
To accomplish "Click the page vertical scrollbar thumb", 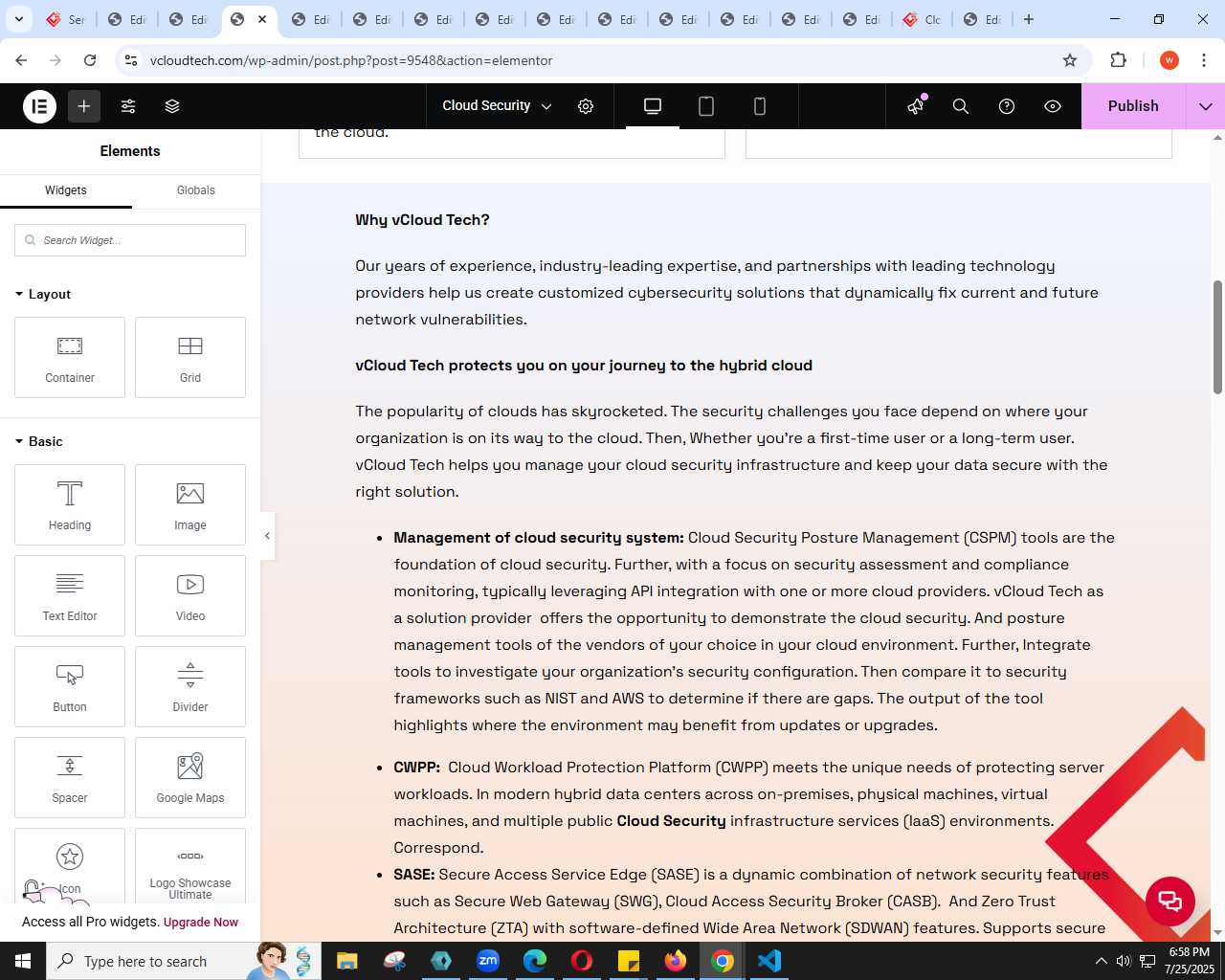I will [x=1217, y=337].
